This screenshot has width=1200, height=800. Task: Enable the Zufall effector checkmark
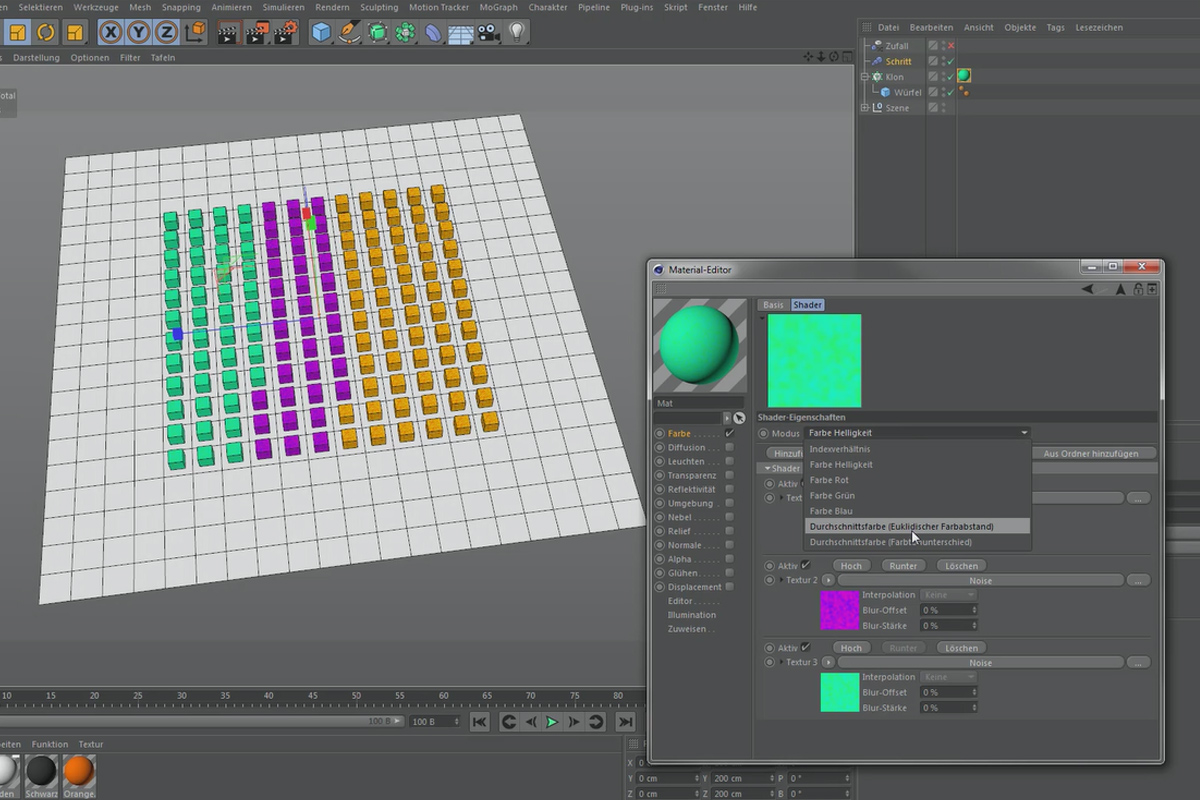950,46
